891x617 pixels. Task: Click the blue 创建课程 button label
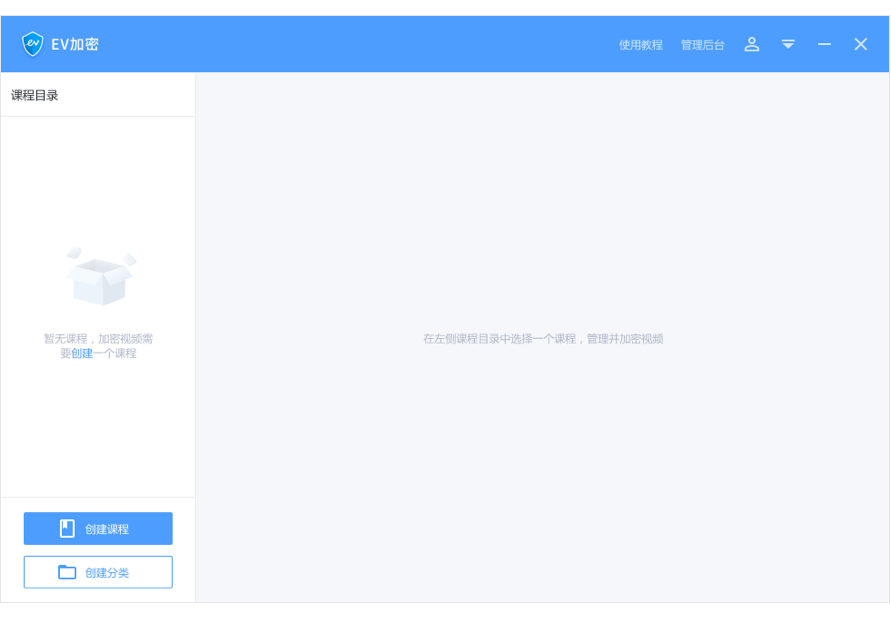click(x=107, y=529)
